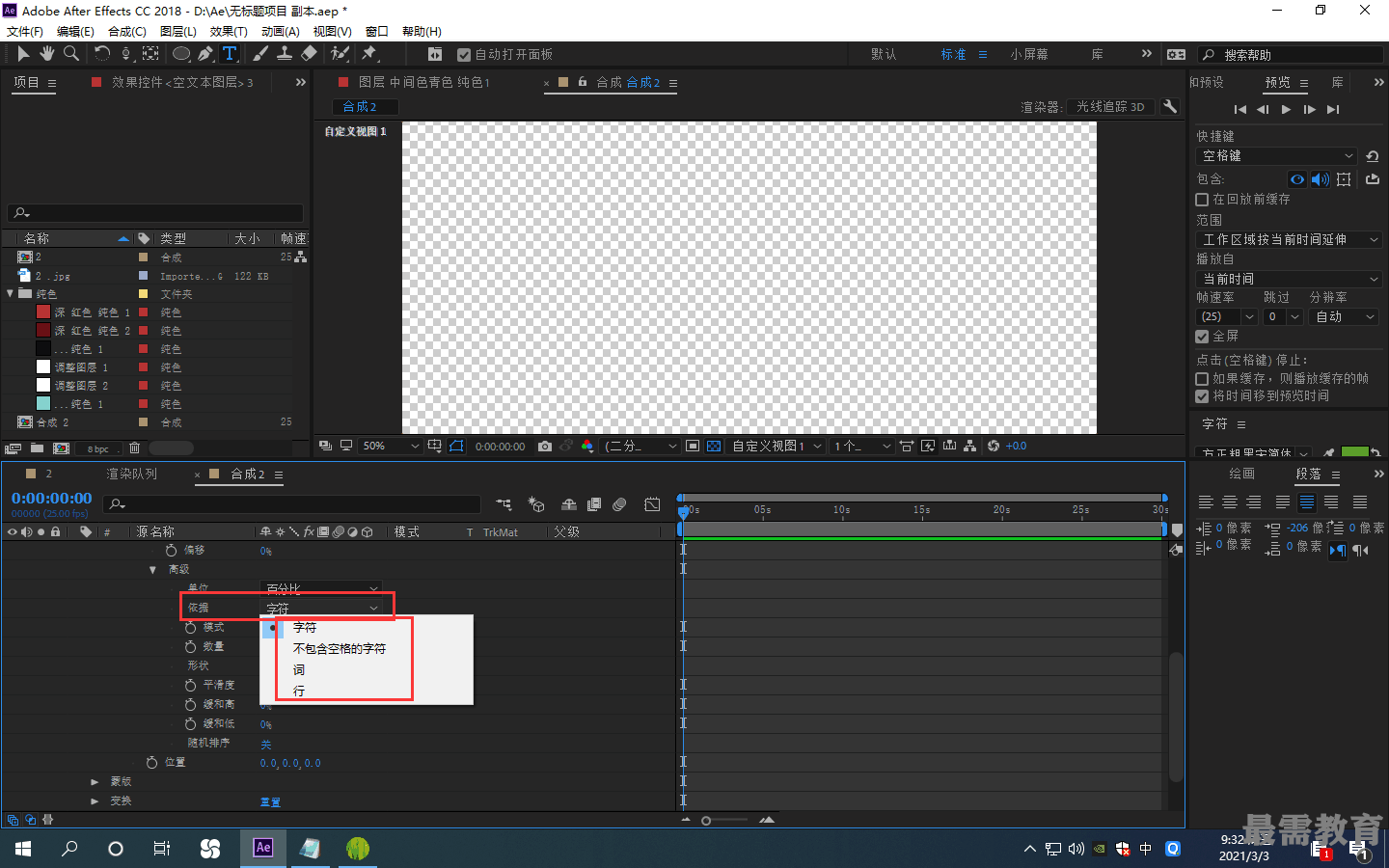The width and height of the screenshot is (1389, 868).
Task: Click draft 3D cube icon in timeline
Action: [536, 504]
